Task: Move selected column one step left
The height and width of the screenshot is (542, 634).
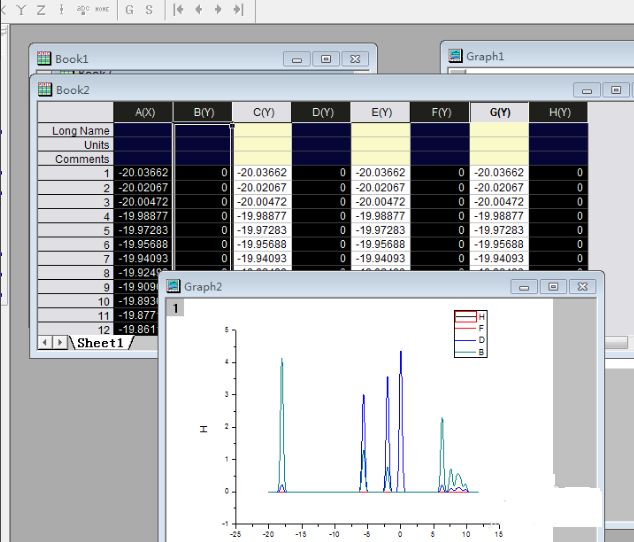Action: tap(199, 9)
